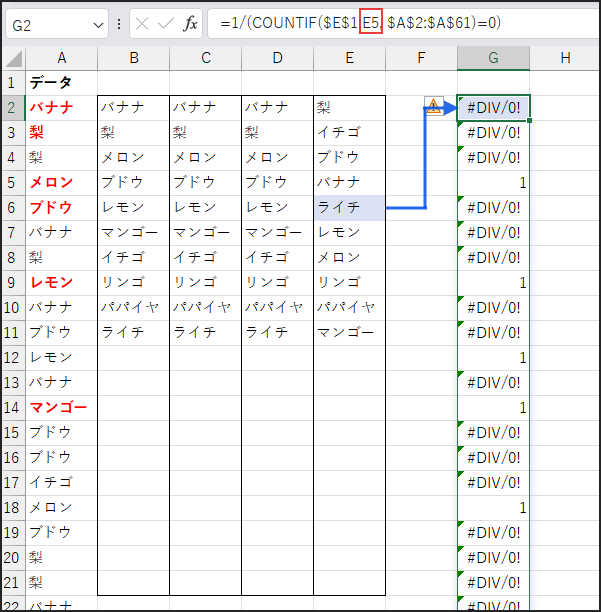
Task: Click inside the formula bar text
Action: point(360,23)
